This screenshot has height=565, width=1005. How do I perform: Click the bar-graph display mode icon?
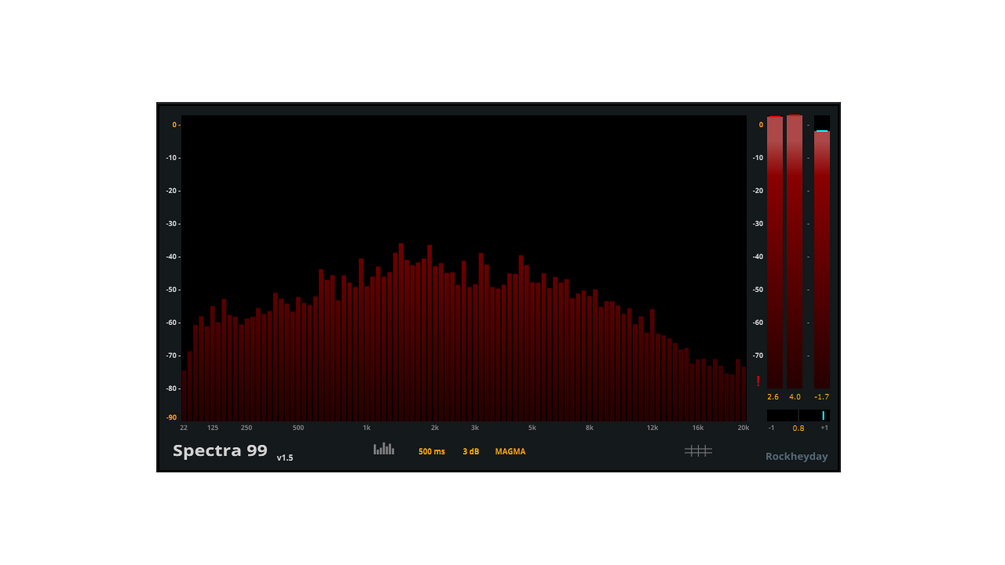click(384, 449)
